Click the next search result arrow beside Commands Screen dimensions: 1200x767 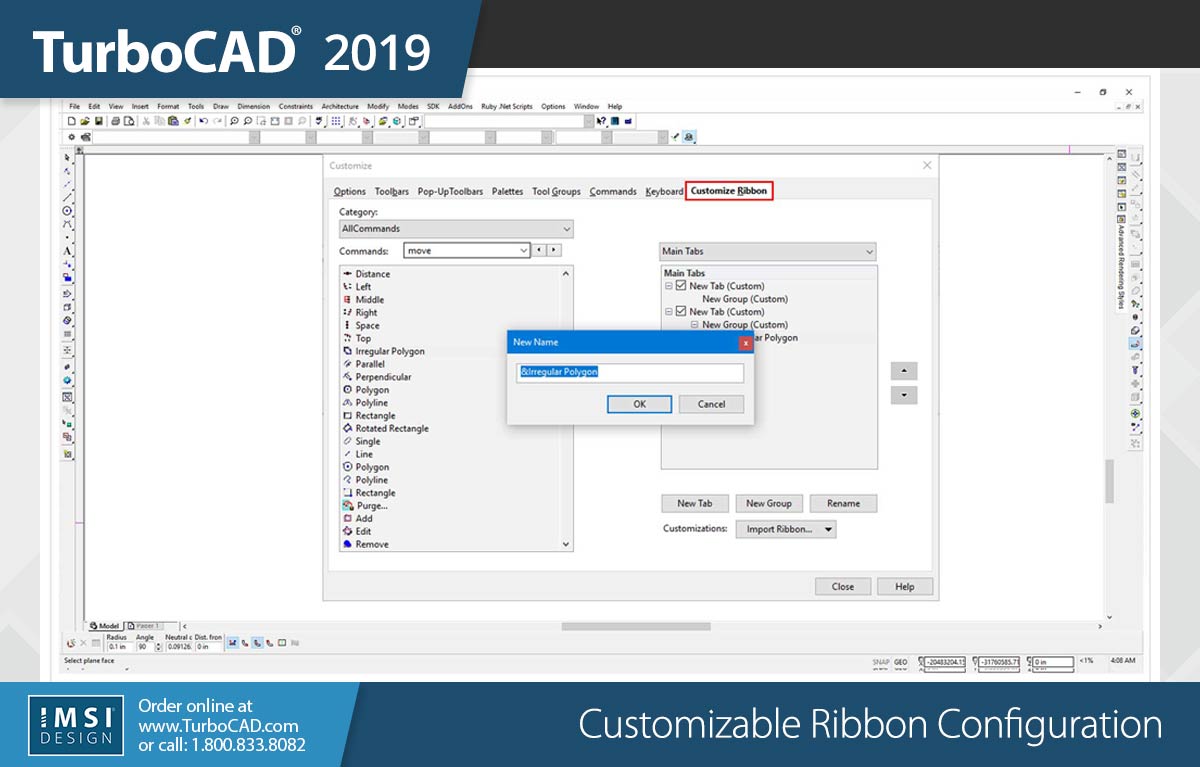tap(555, 250)
